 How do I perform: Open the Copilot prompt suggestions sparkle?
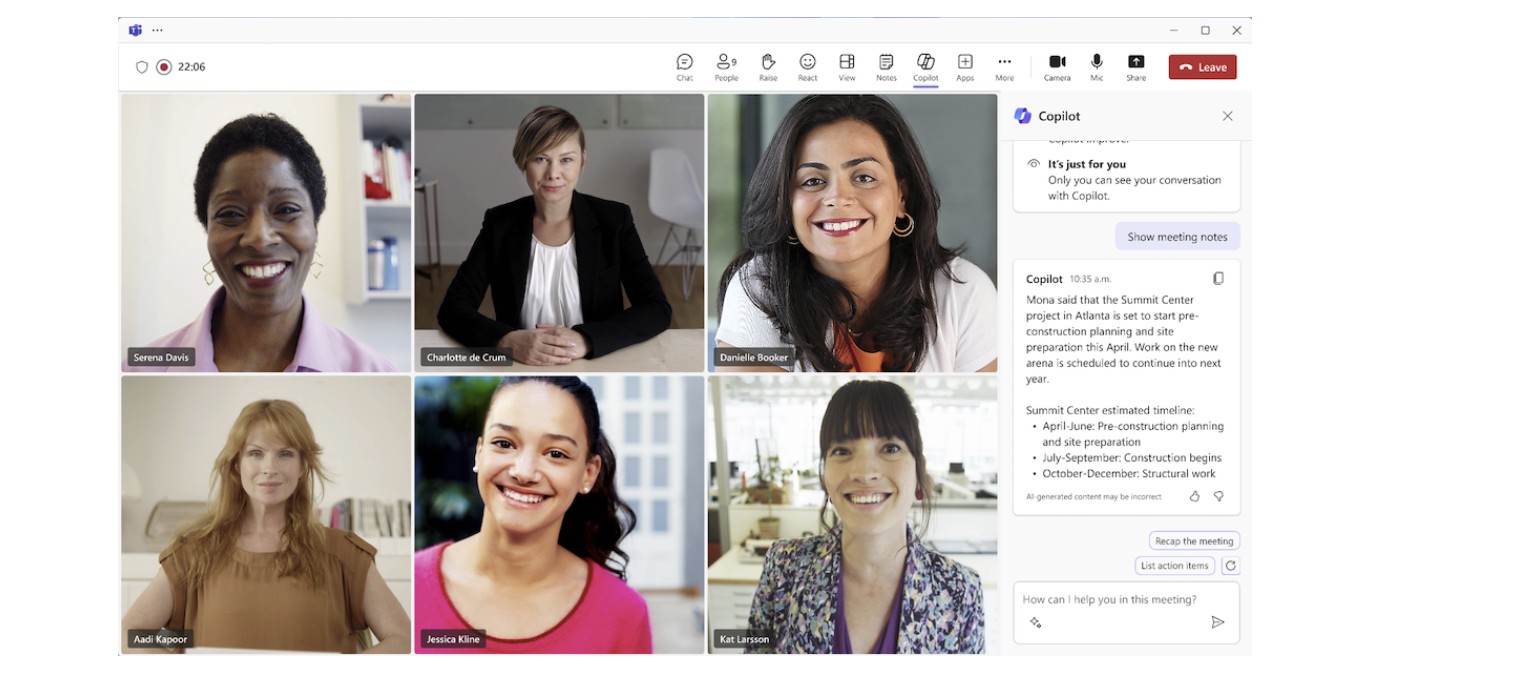(1035, 622)
